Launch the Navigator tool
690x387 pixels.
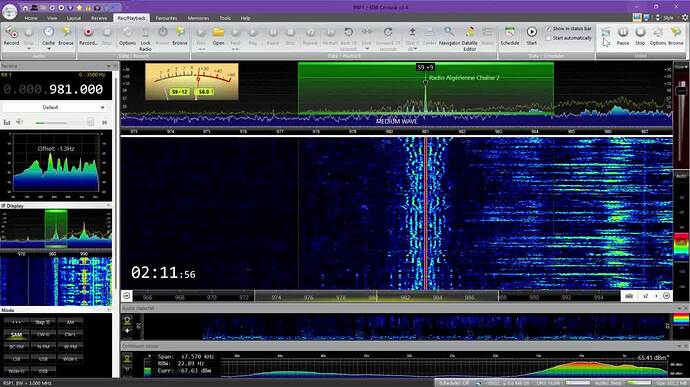click(449, 35)
